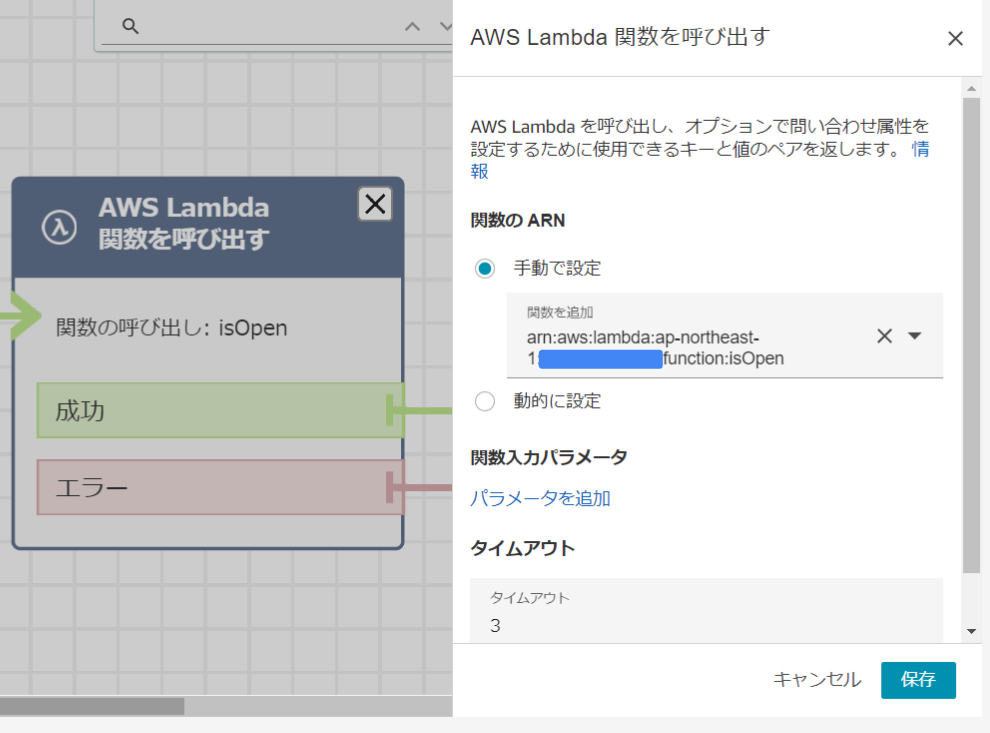Remove the Lambda block from the flow
Image resolution: width=990 pixels, height=733 pixels.
(x=376, y=204)
